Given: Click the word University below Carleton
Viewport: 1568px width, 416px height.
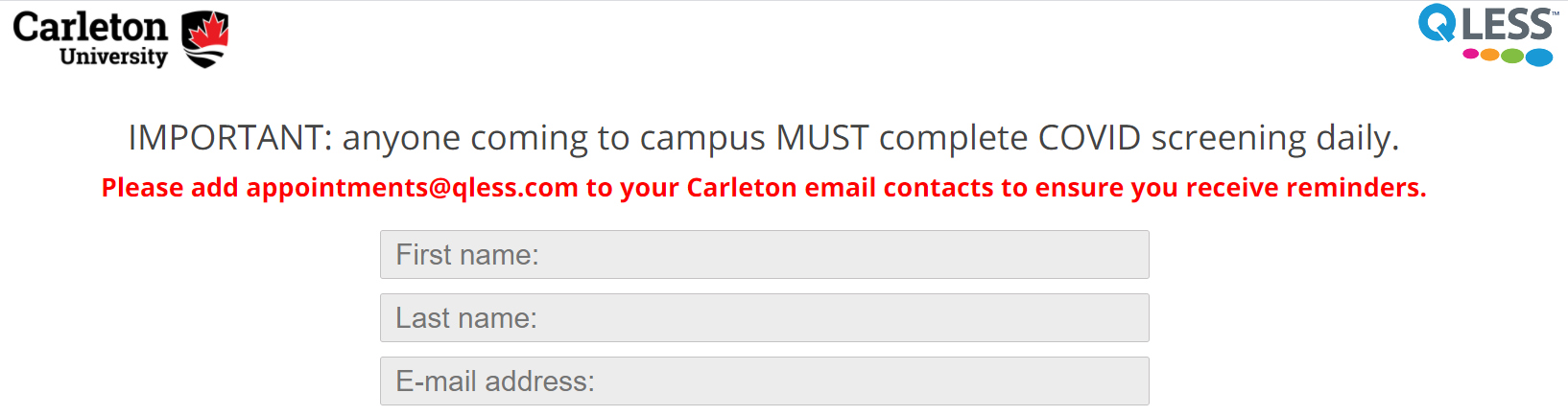Looking at the screenshot, I should click(x=113, y=57).
